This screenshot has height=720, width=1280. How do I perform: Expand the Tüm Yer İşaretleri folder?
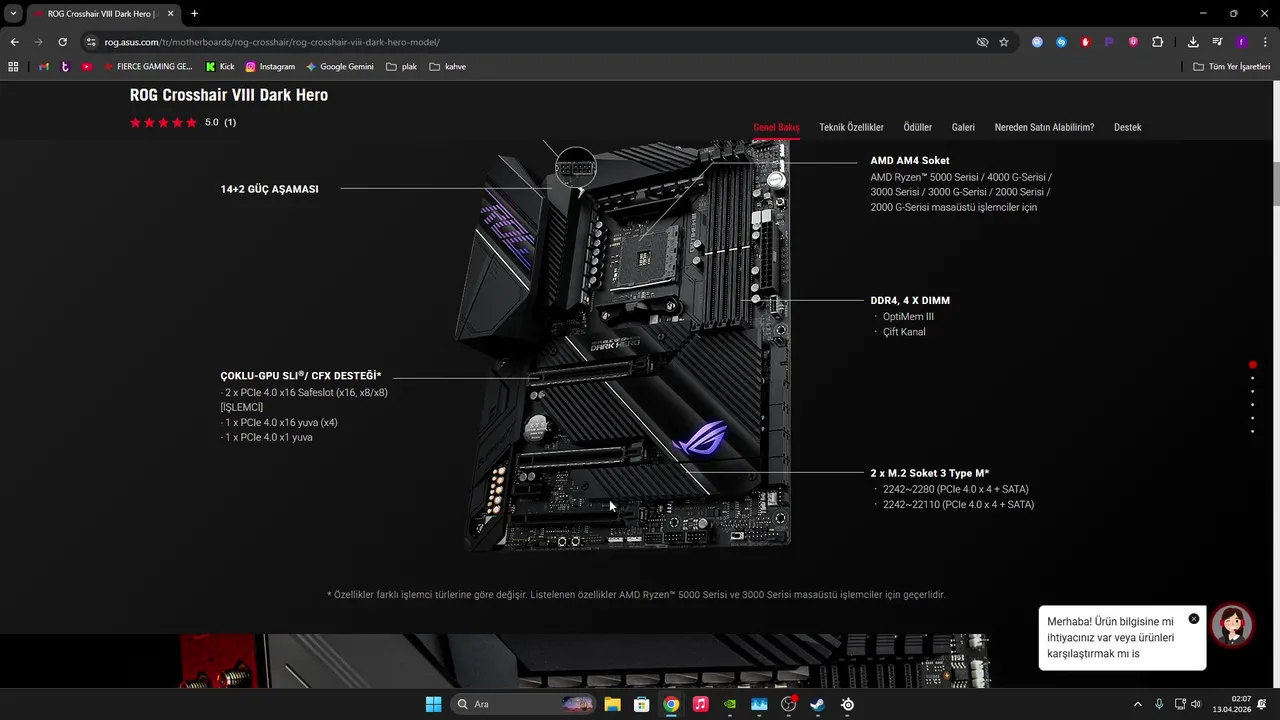point(1231,67)
